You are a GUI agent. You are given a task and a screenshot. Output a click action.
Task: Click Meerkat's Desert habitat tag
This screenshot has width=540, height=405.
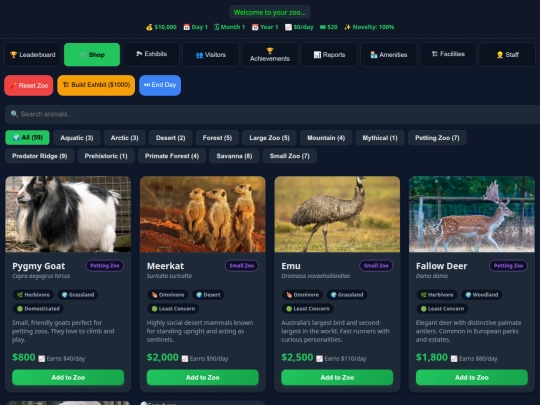[208, 295]
